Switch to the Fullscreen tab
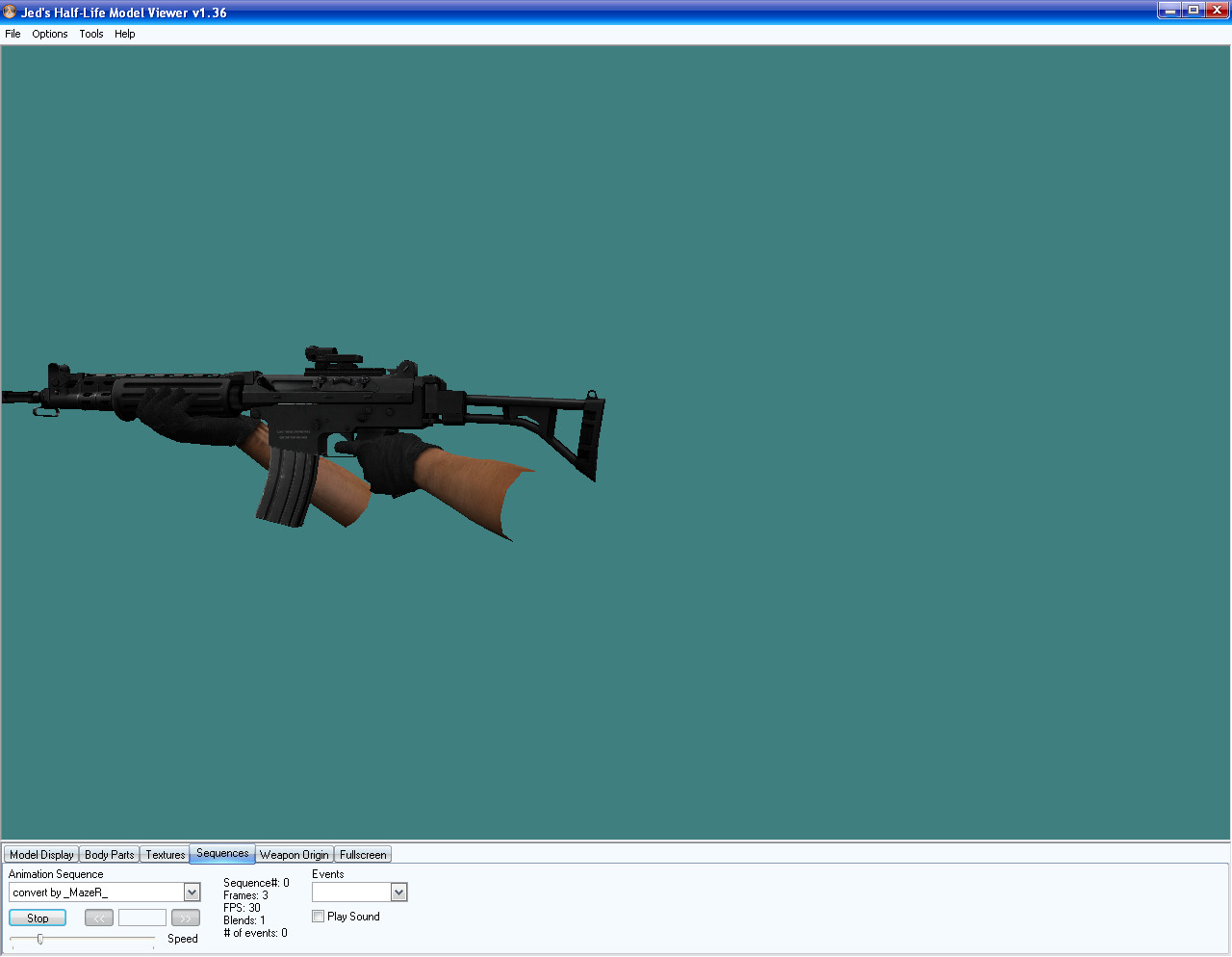 363,855
